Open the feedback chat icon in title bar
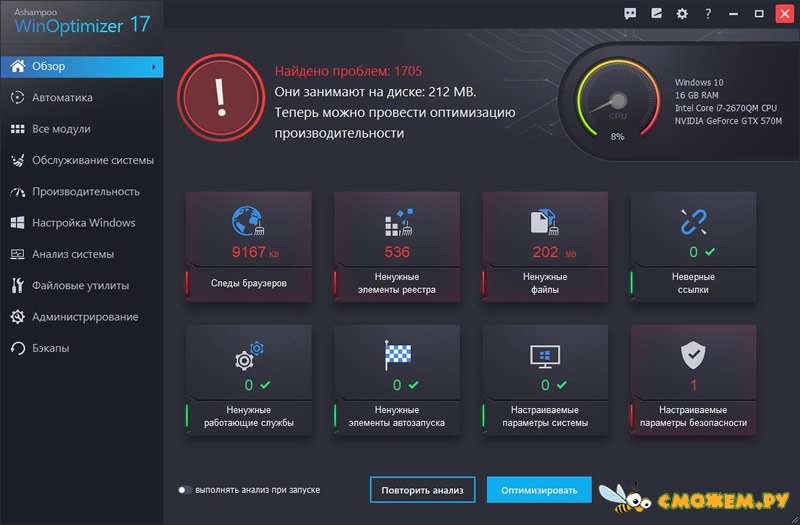The image size is (800, 525). point(630,14)
